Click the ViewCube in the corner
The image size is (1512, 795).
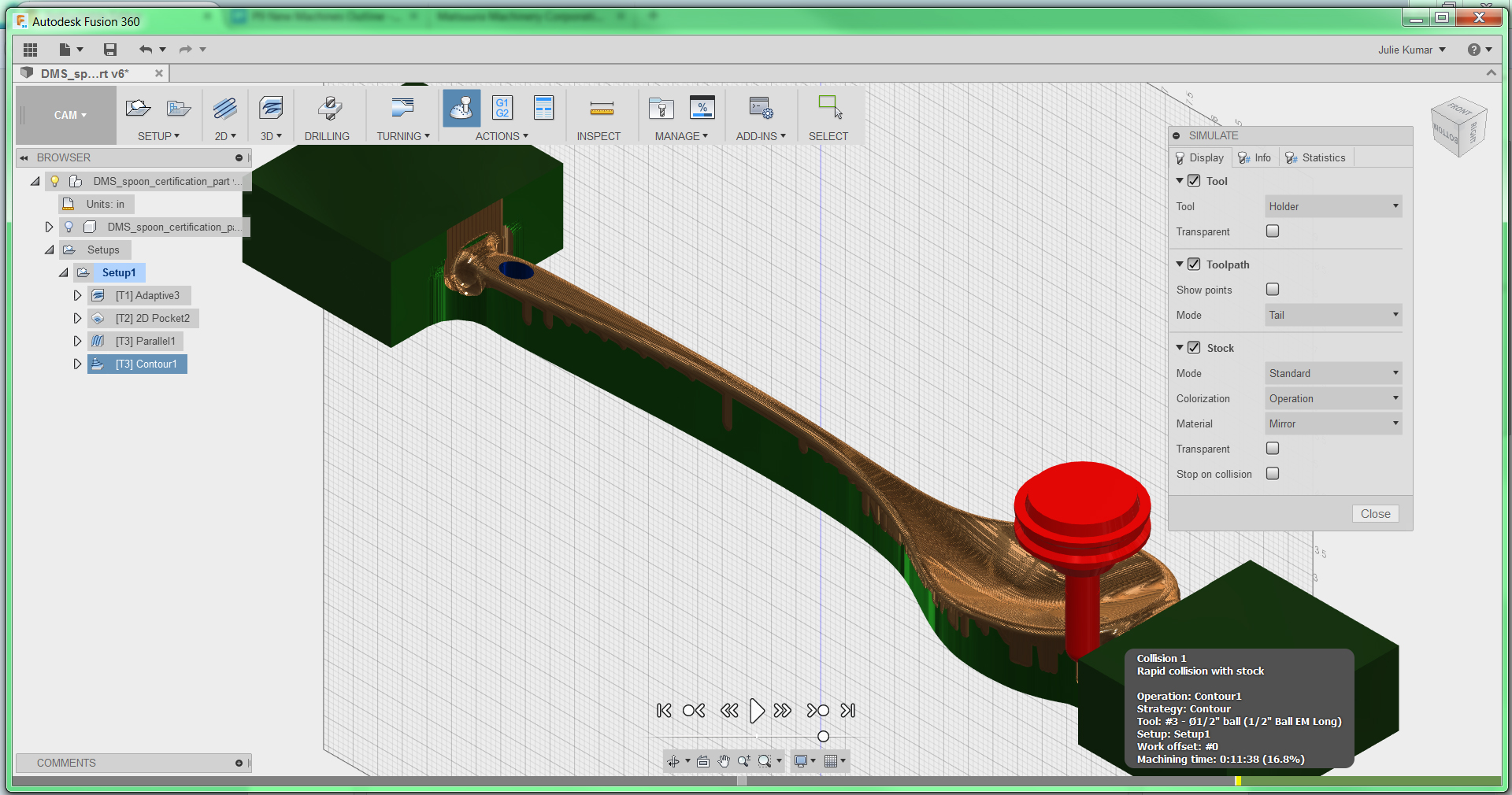[x=1458, y=127]
